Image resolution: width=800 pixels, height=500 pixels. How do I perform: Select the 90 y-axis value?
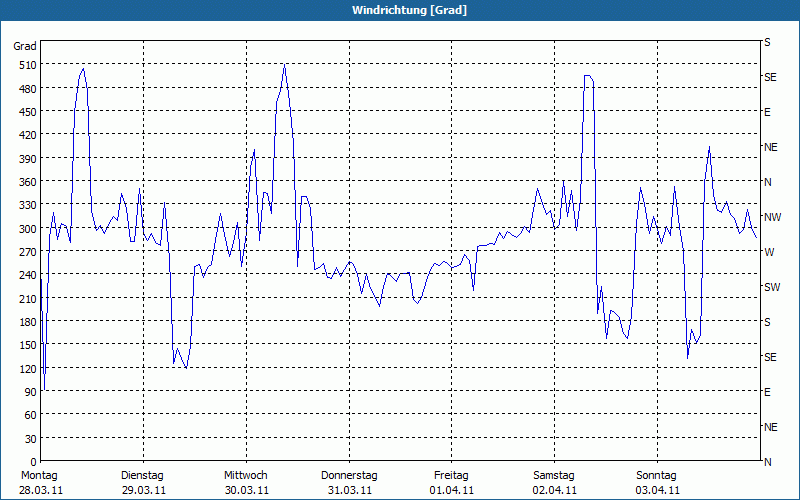(31, 392)
